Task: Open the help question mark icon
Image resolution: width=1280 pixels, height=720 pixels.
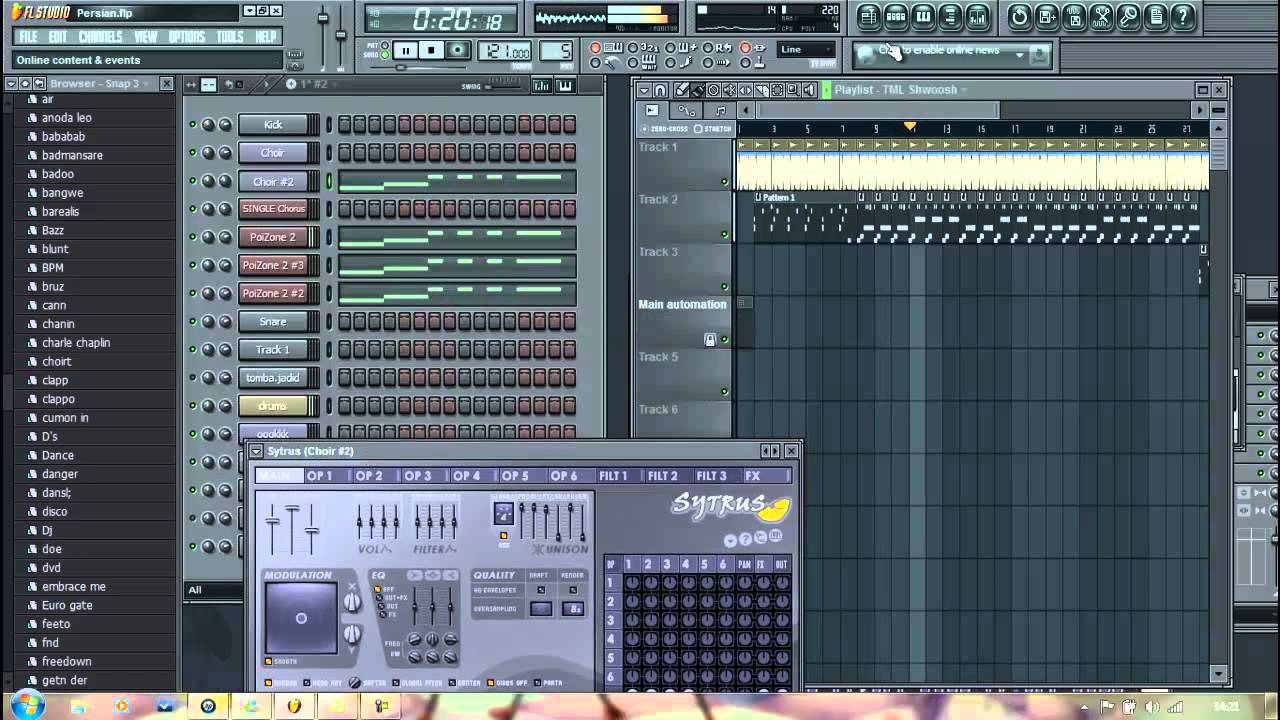Action: 1182,16
